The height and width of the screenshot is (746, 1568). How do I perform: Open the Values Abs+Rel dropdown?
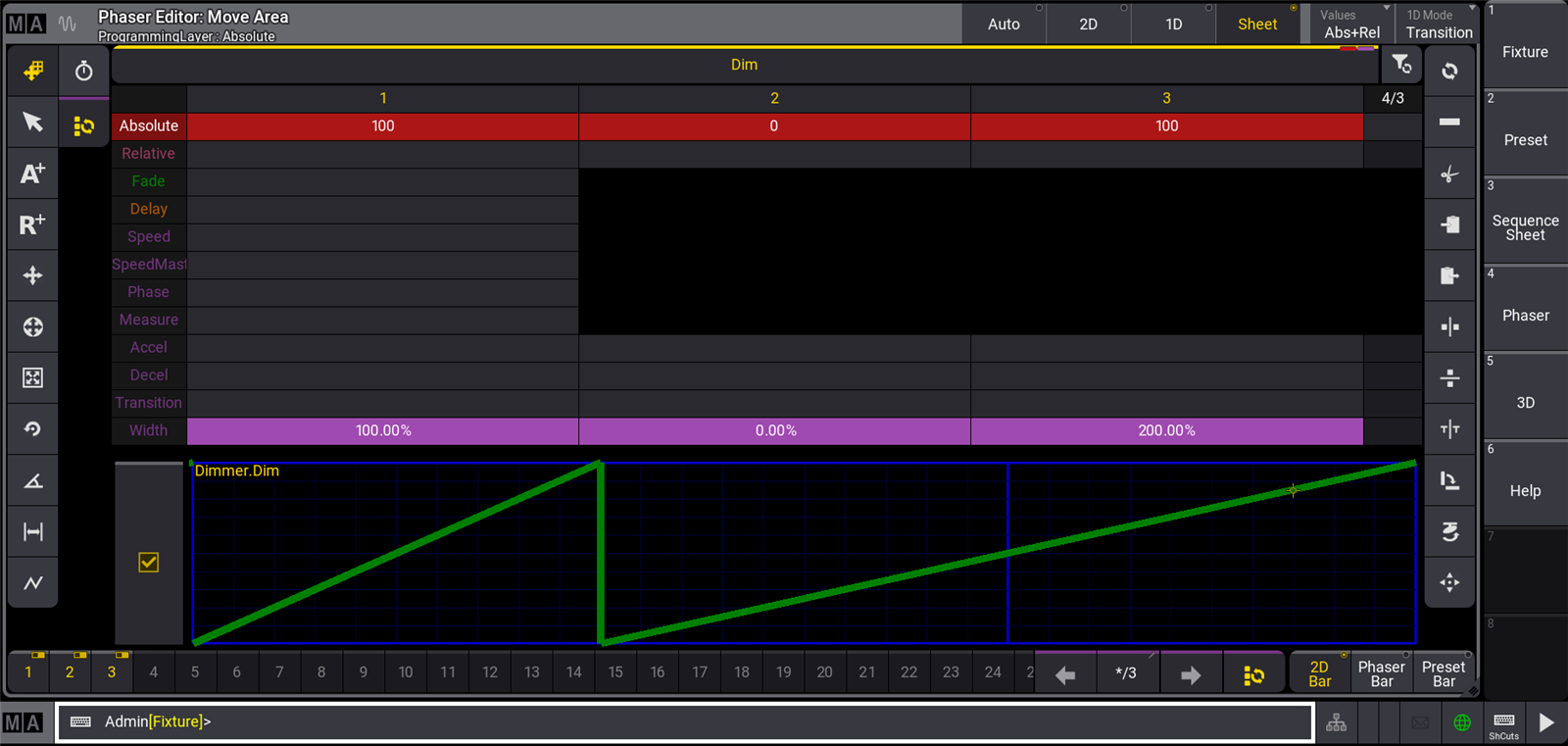coord(1351,25)
